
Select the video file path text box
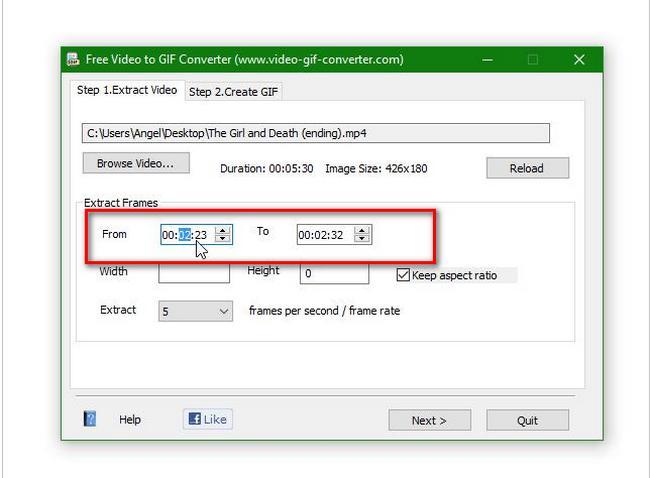pyautogui.click(x=315, y=133)
